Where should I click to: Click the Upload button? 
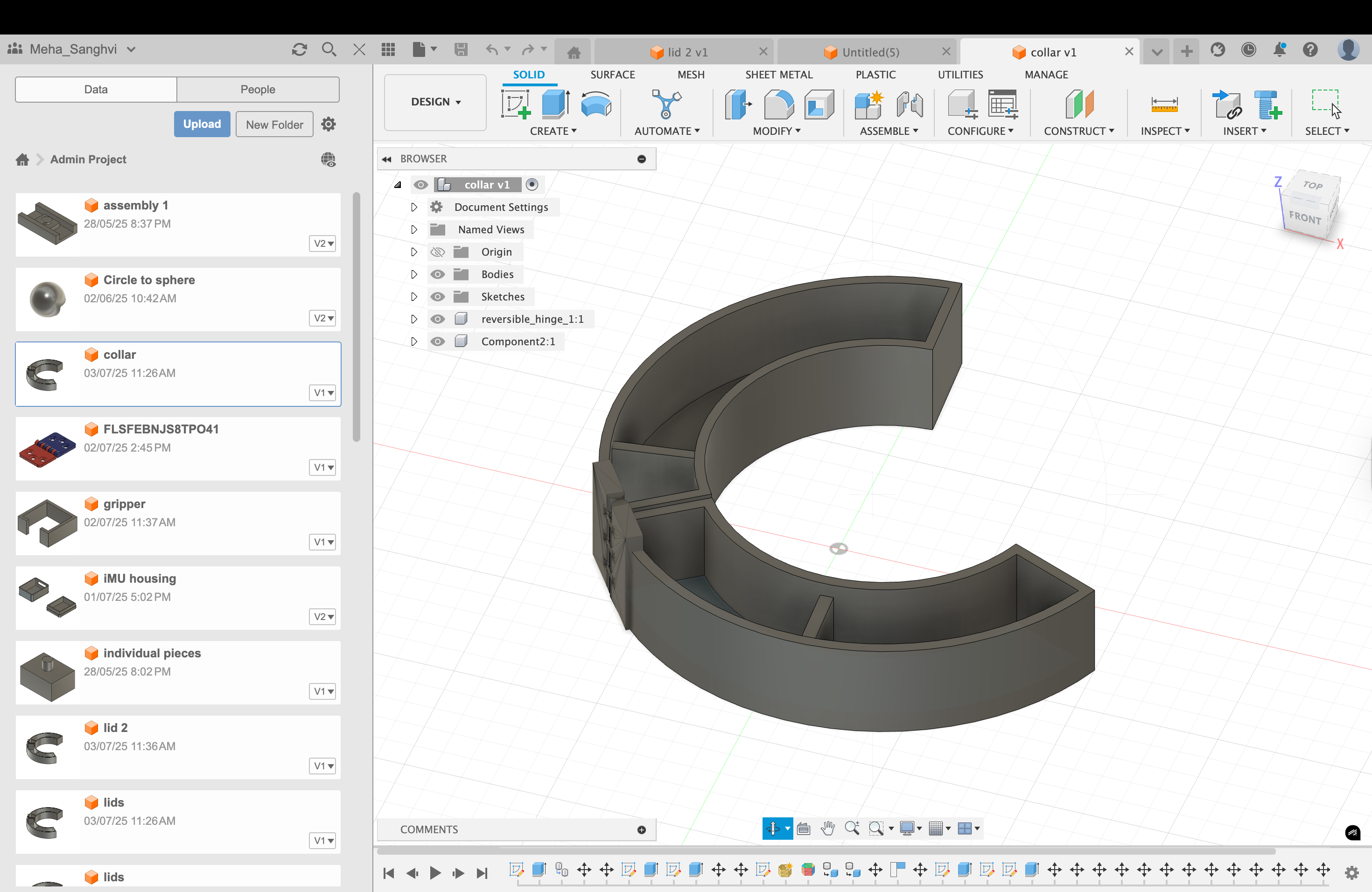click(202, 124)
